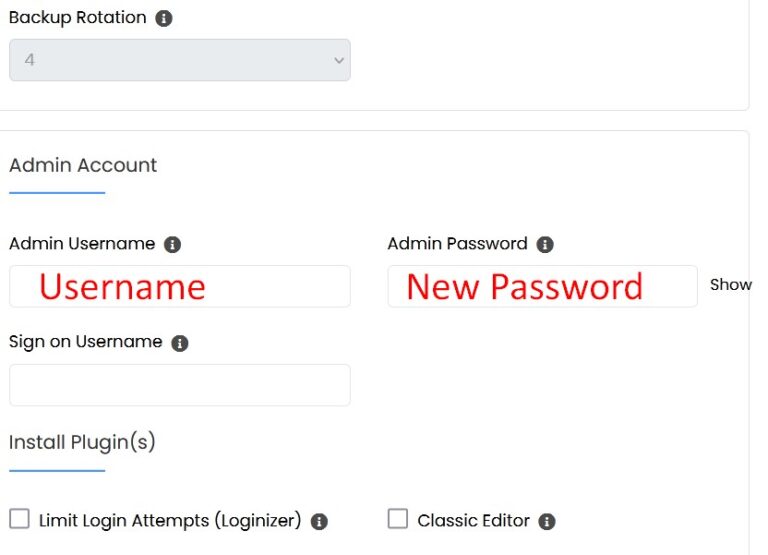The height and width of the screenshot is (555, 768).
Task: Enable Limit Login Attempts (Loginizer) checkbox
Action: (19, 518)
